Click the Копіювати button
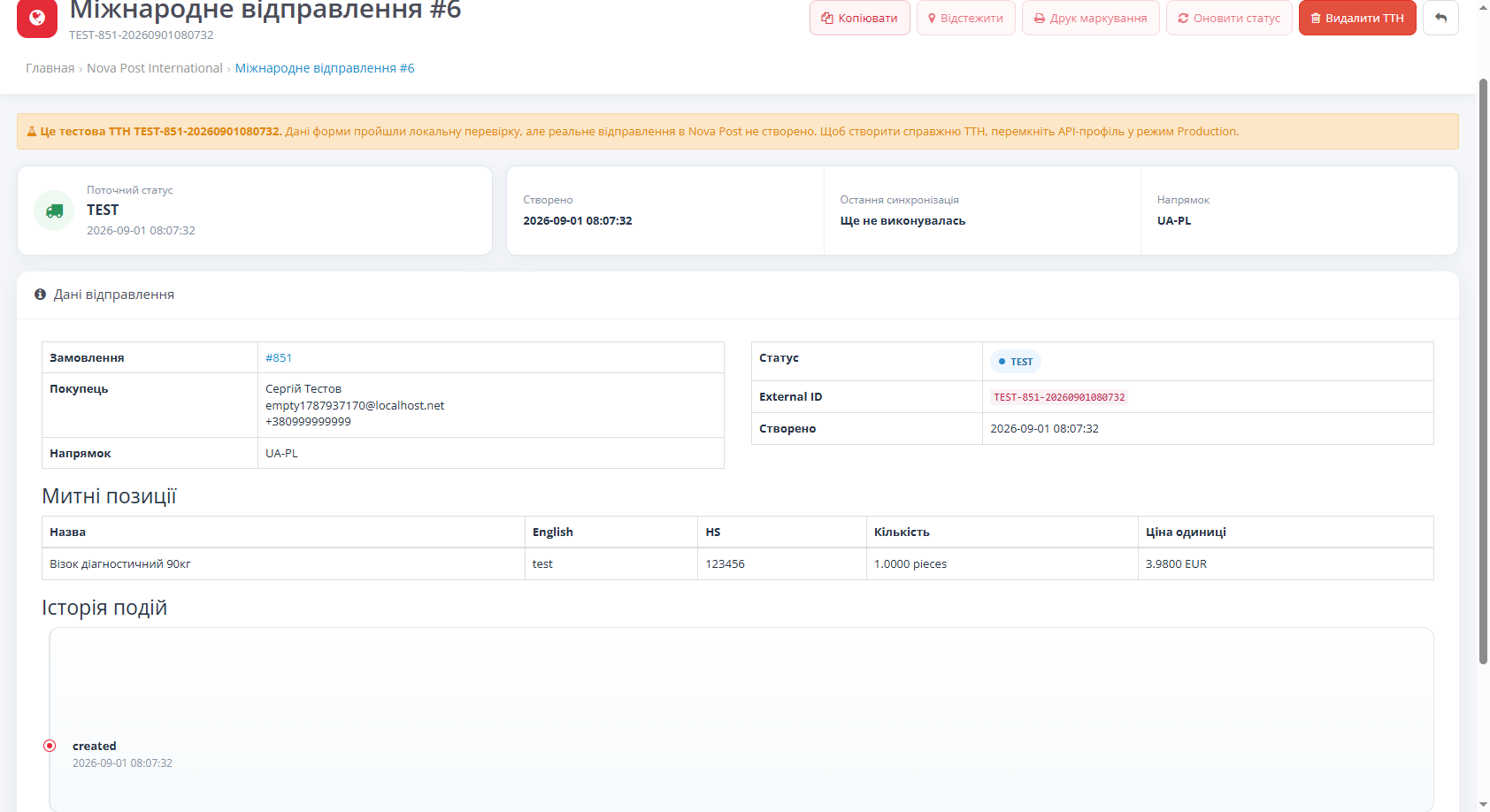 (859, 18)
